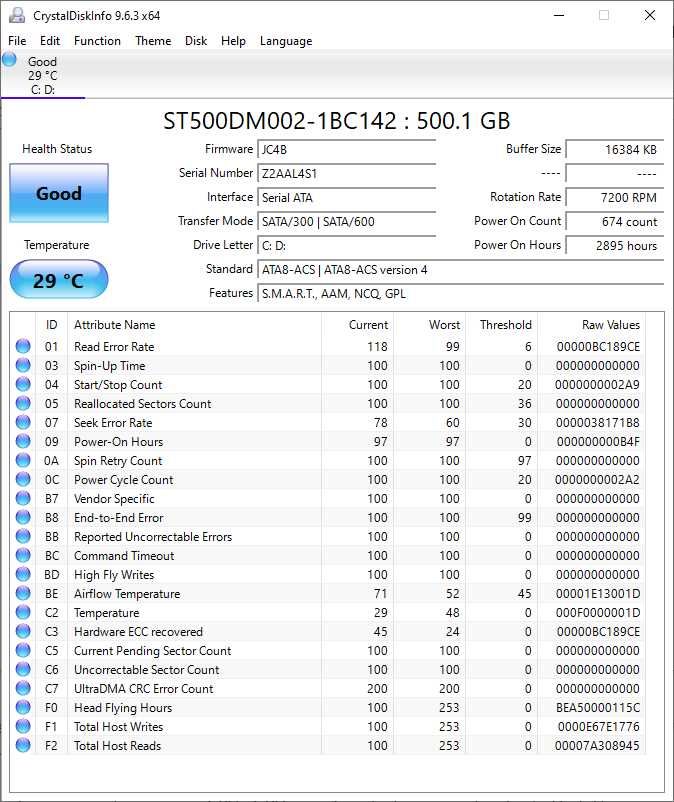
Task: Open the Language menu
Action: click(286, 41)
